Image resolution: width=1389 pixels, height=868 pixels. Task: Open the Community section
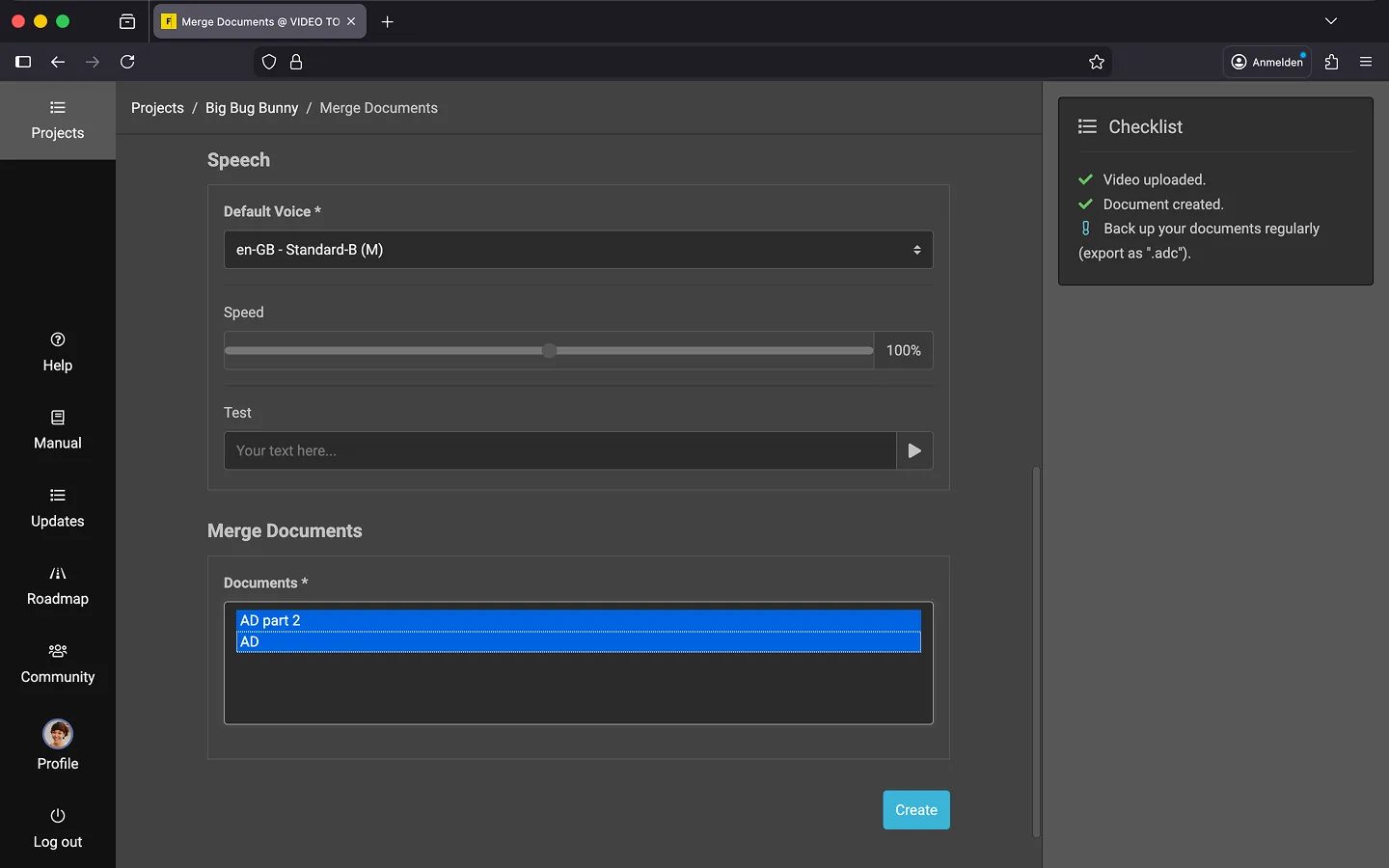(x=58, y=664)
